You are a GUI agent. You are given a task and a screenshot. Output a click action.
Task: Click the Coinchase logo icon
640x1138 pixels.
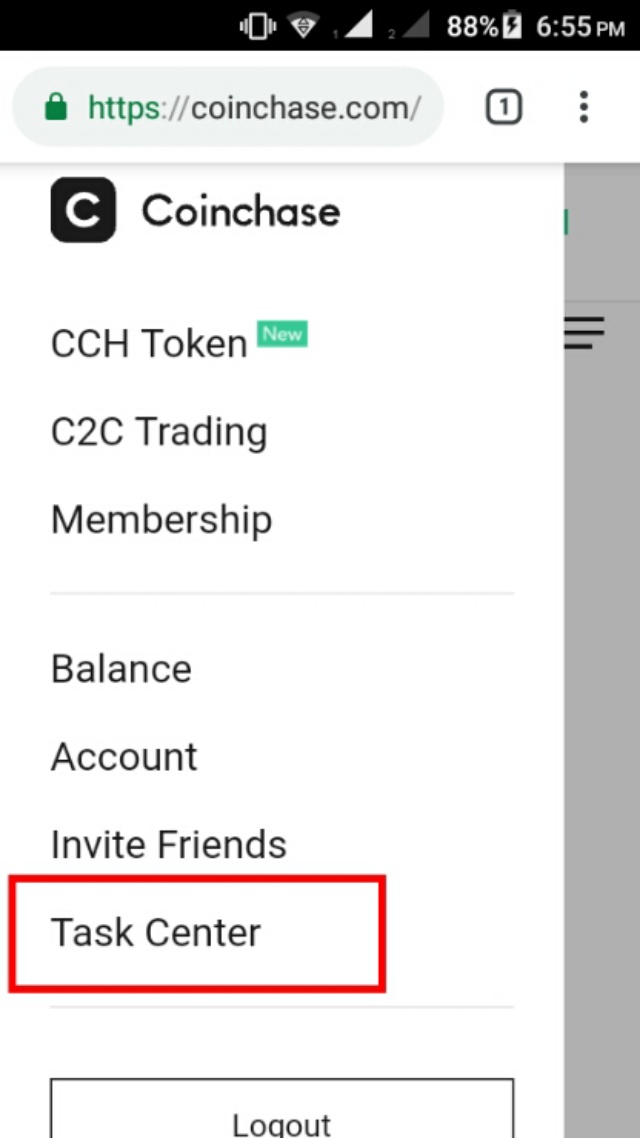pyautogui.click(x=83, y=210)
